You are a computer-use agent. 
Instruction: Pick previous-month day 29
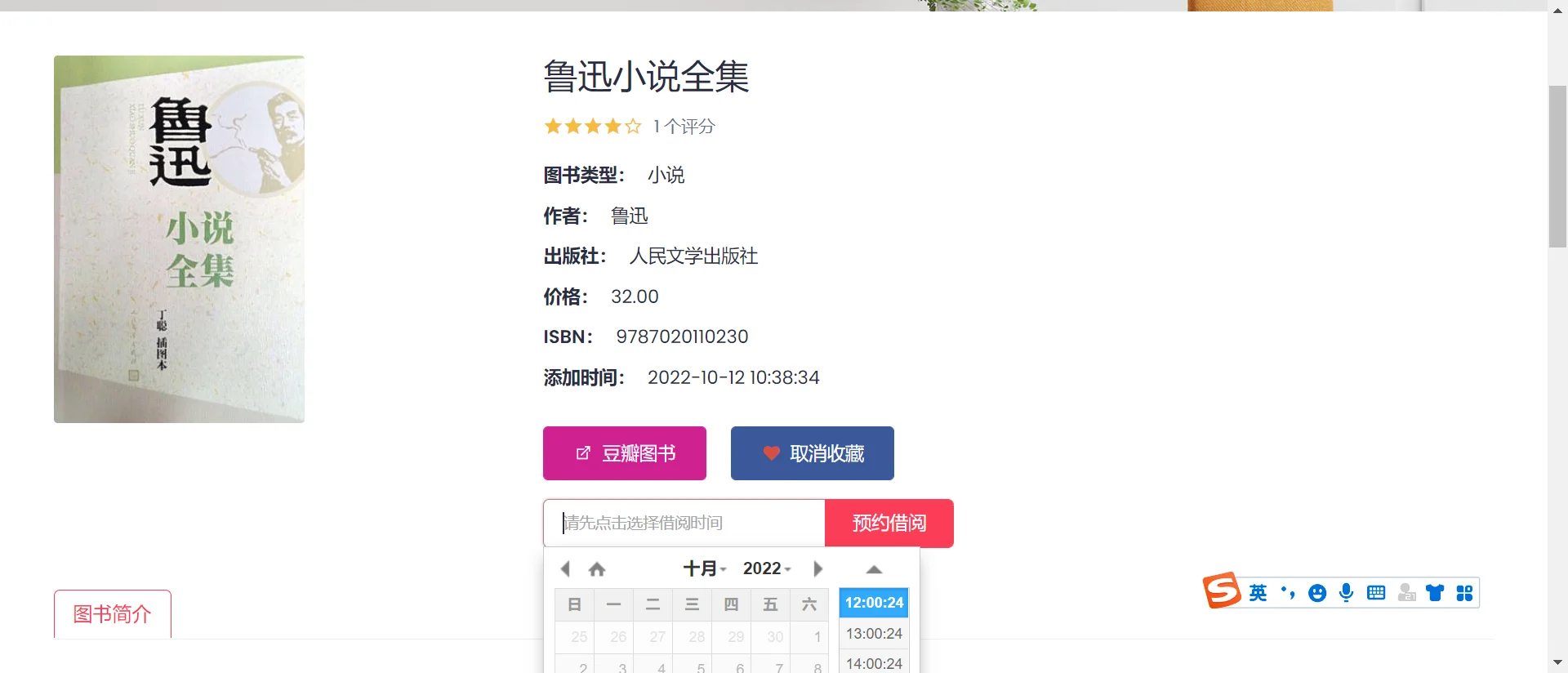(732, 637)
